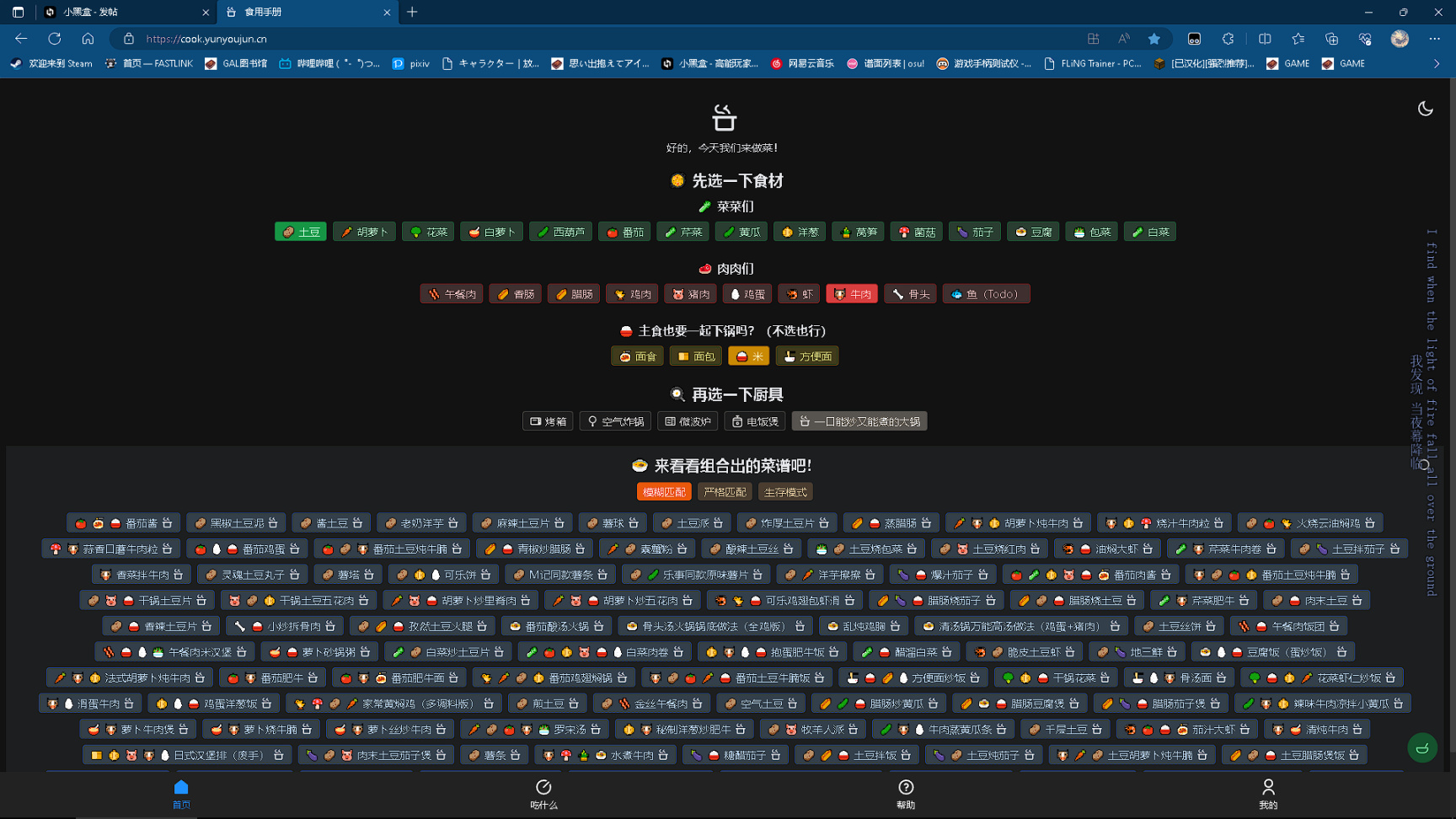Show more bookmarks with the overflow chevron
The width and height of the screenshot is (1456, 819).
1437,63
